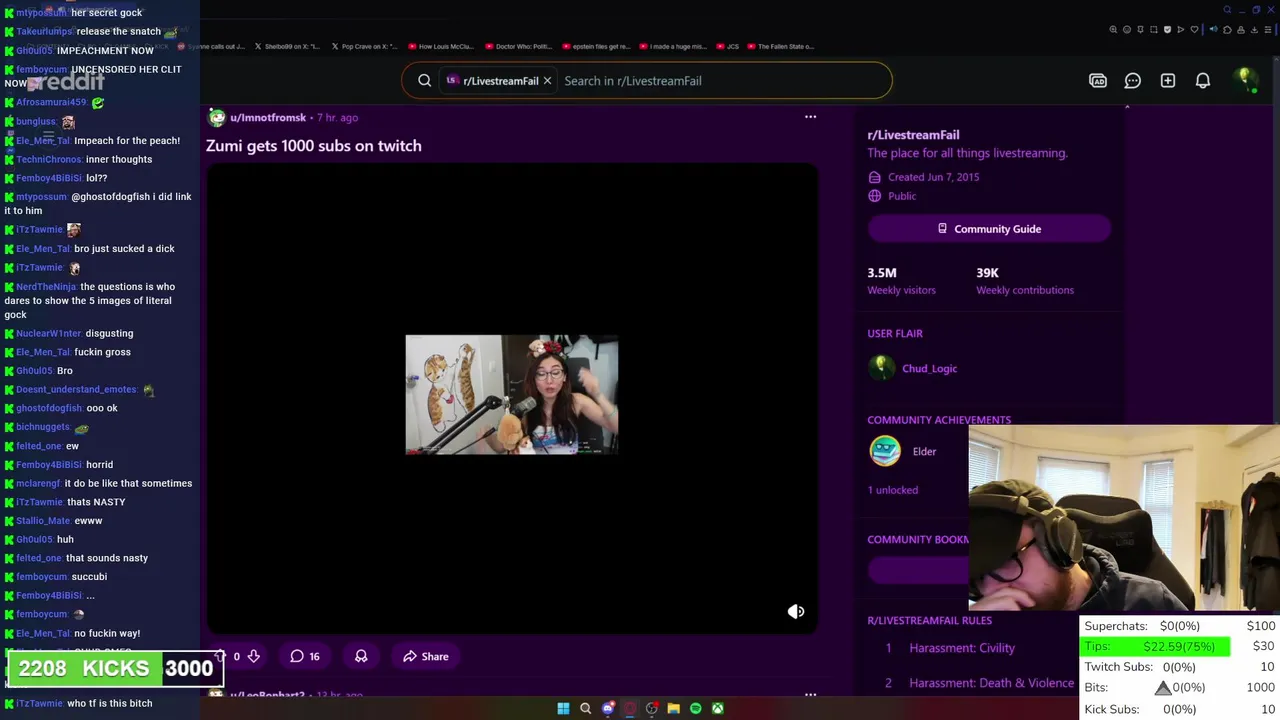Switch to the epstein files get re... tab
Screen dimensions: 1280x720
click(596, 46)
